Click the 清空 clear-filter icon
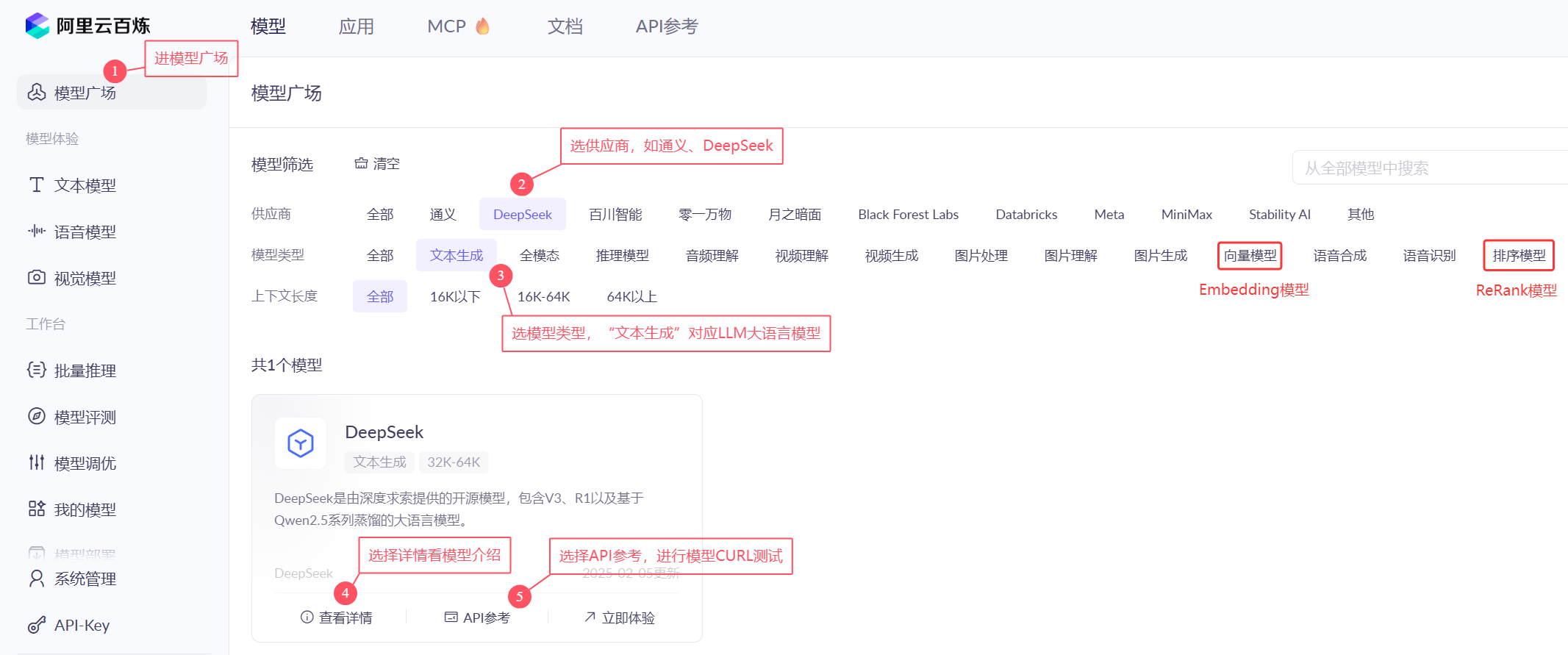The image size is (1568, 655). coord(361,163)
